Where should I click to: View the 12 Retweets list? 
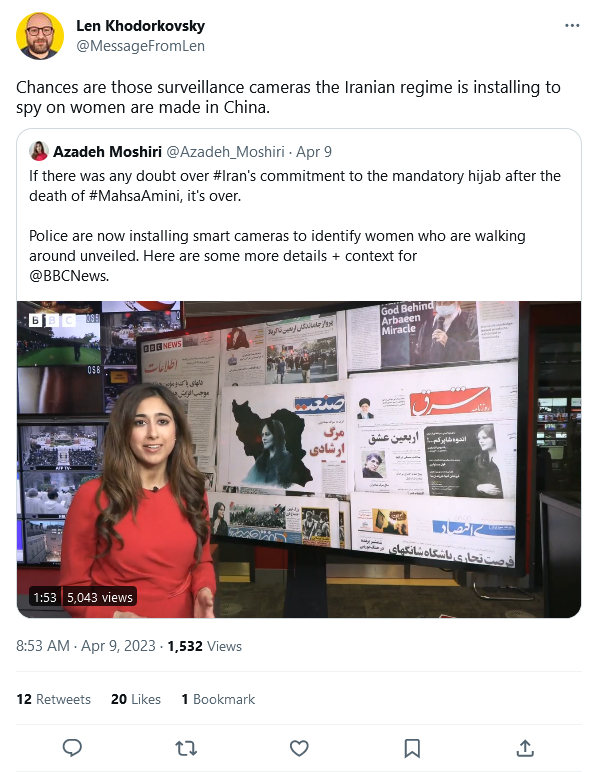coord(54,699)
